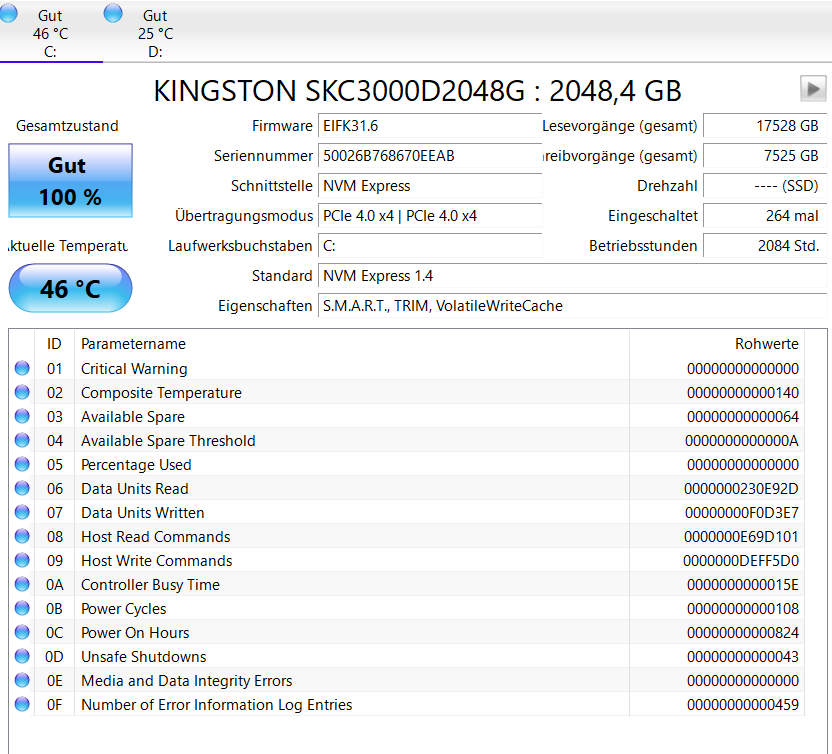
Task: Click the Eigenschaften field S.M.A.R.T., TRIM
Action: pyautogui.click(x=573, y=306)
